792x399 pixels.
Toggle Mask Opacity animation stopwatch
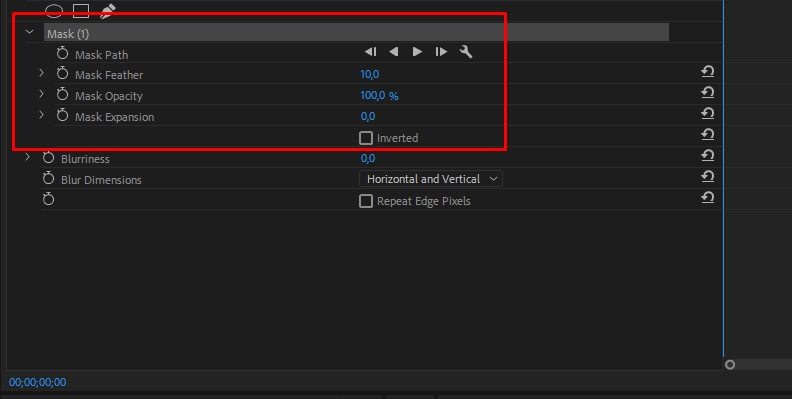(63, 94)
